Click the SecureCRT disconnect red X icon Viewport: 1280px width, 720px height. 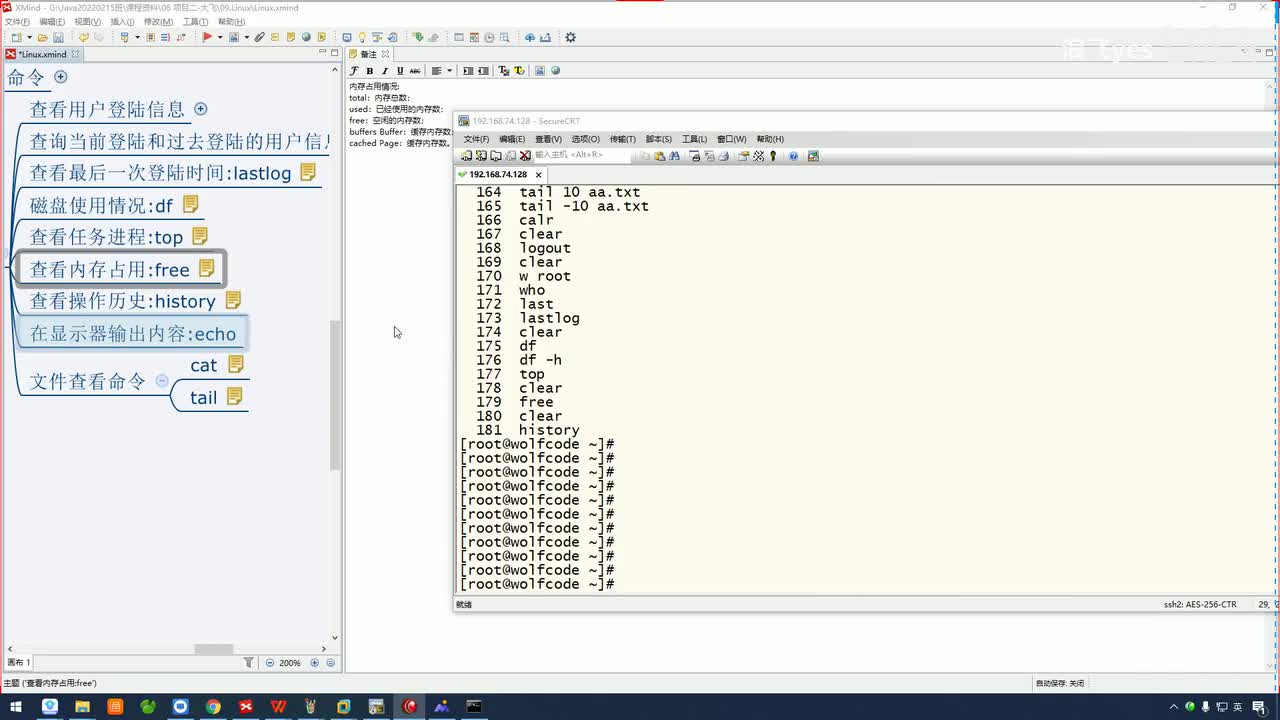524,156
